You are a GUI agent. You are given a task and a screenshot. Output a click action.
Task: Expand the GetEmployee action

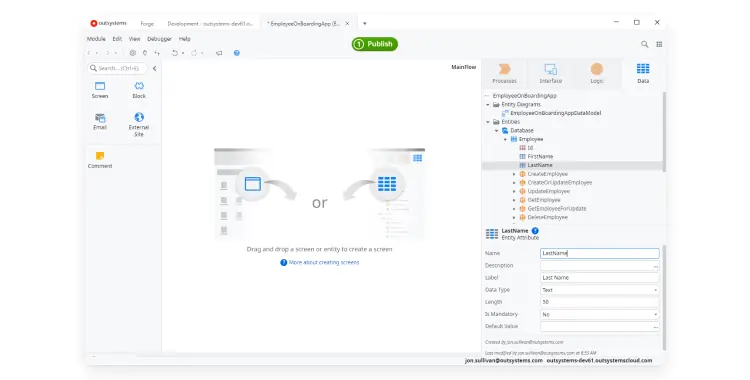point(514,200)
